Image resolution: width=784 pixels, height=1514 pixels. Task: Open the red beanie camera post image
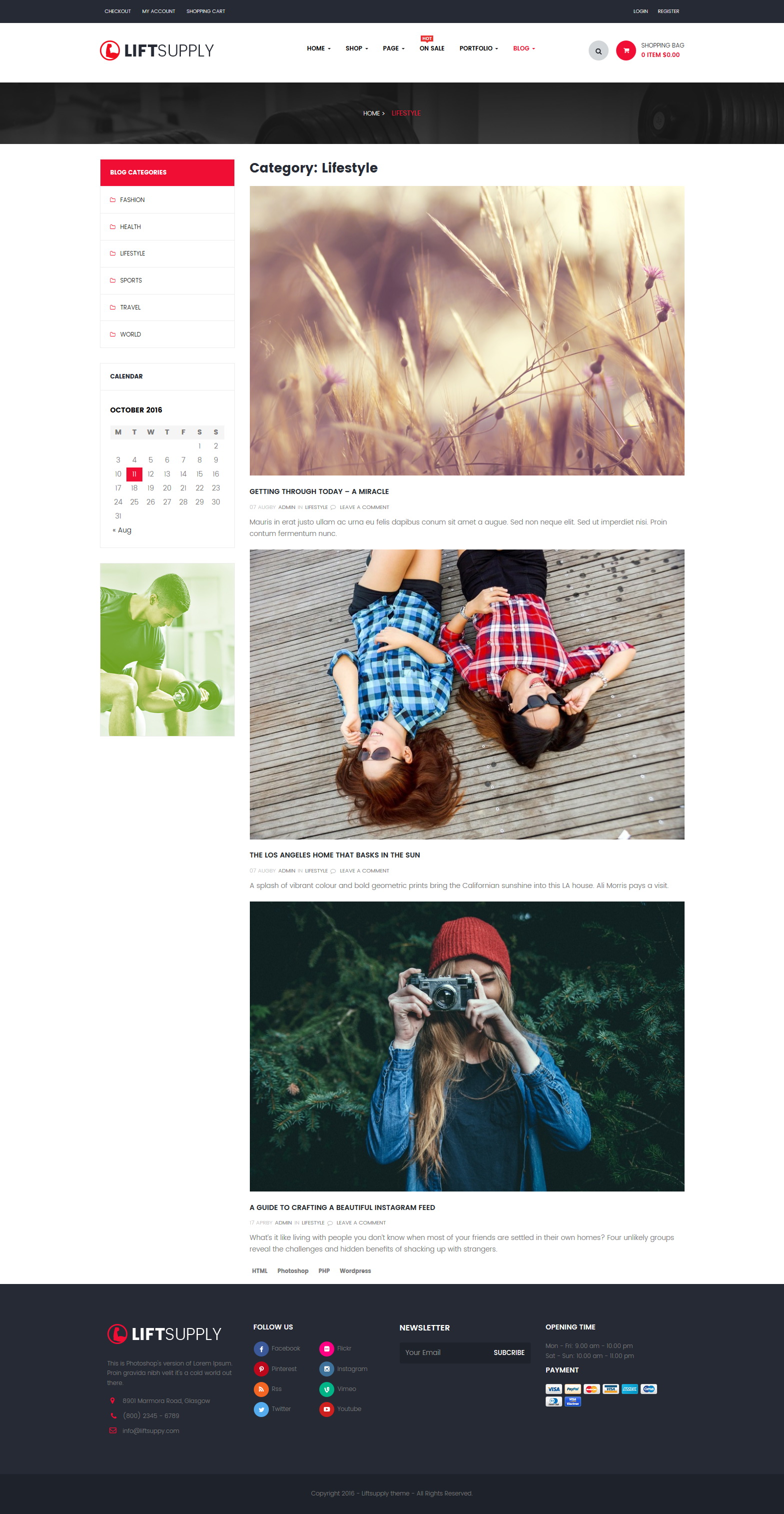[x=467, y=1046]
